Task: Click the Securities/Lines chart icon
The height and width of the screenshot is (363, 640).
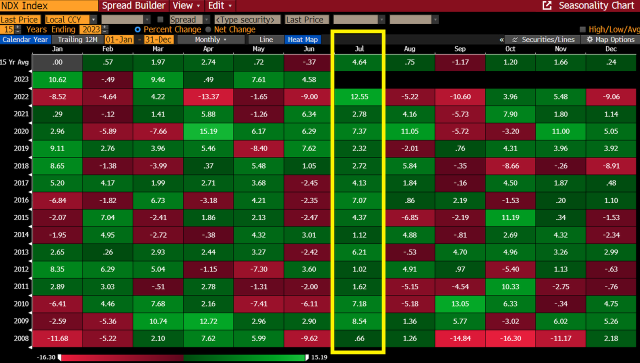Action: pos(515,40)
